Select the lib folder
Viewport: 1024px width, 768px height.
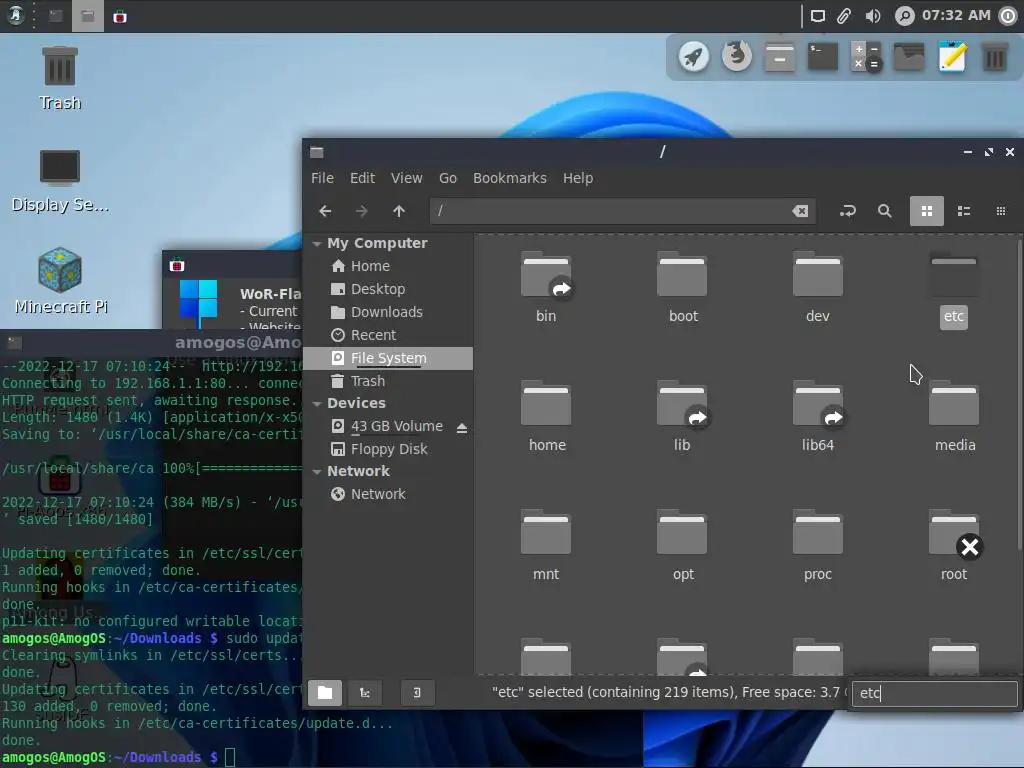pos(682,417)
